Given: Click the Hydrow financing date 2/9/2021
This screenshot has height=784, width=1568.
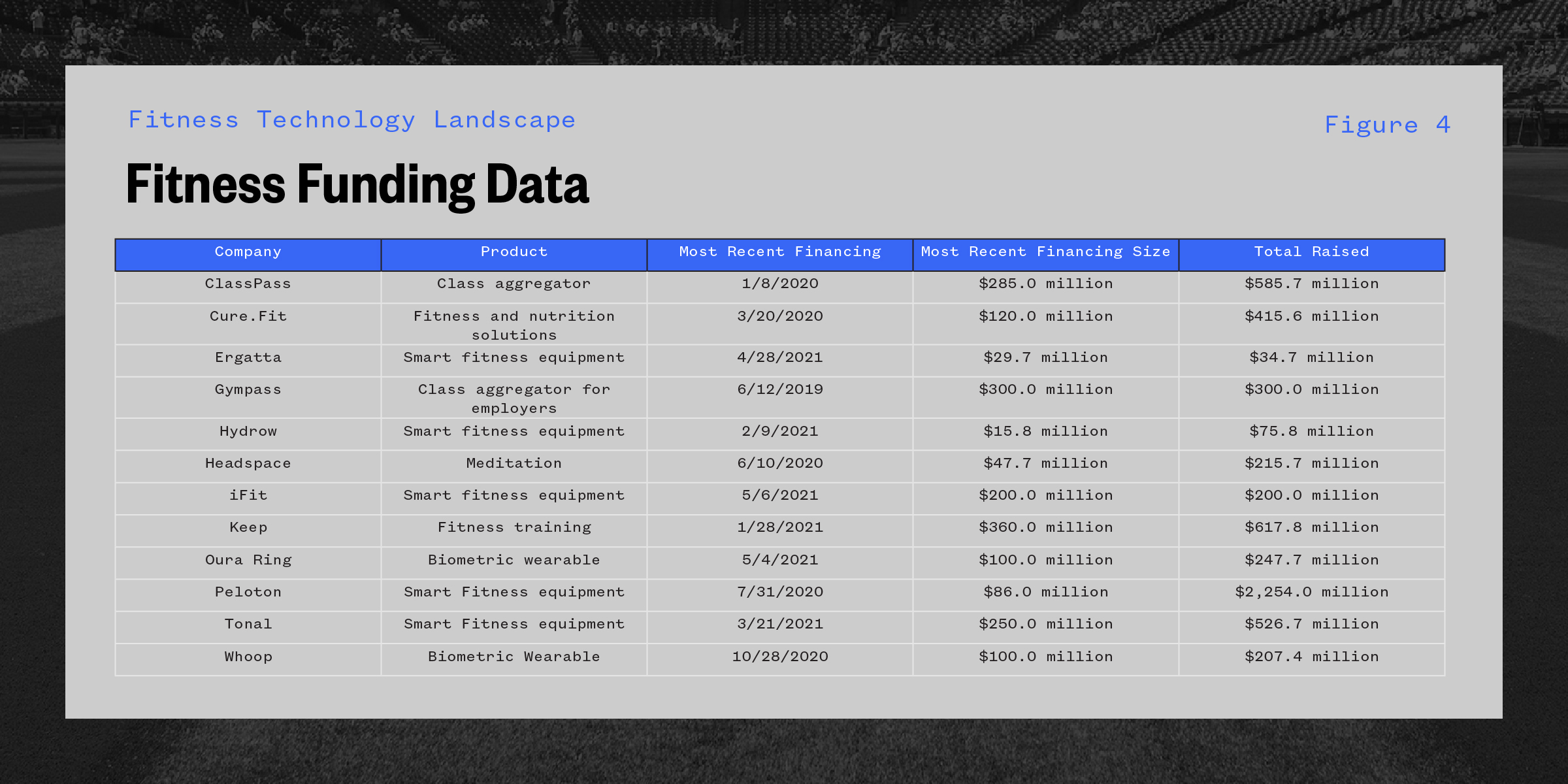Looking at the screenshot, I should tap(779, 432).
